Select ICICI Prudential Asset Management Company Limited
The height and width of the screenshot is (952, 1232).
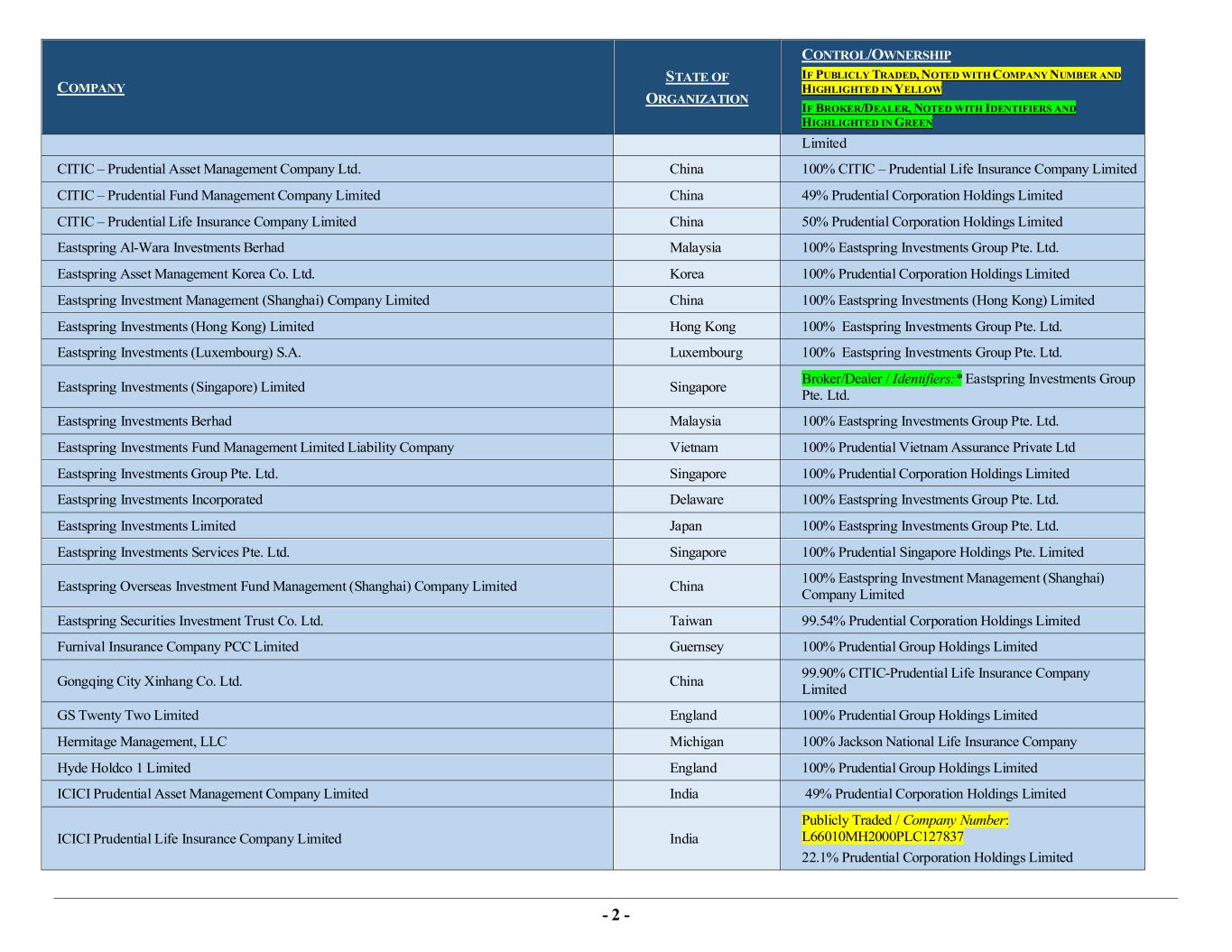pos(213,793)
